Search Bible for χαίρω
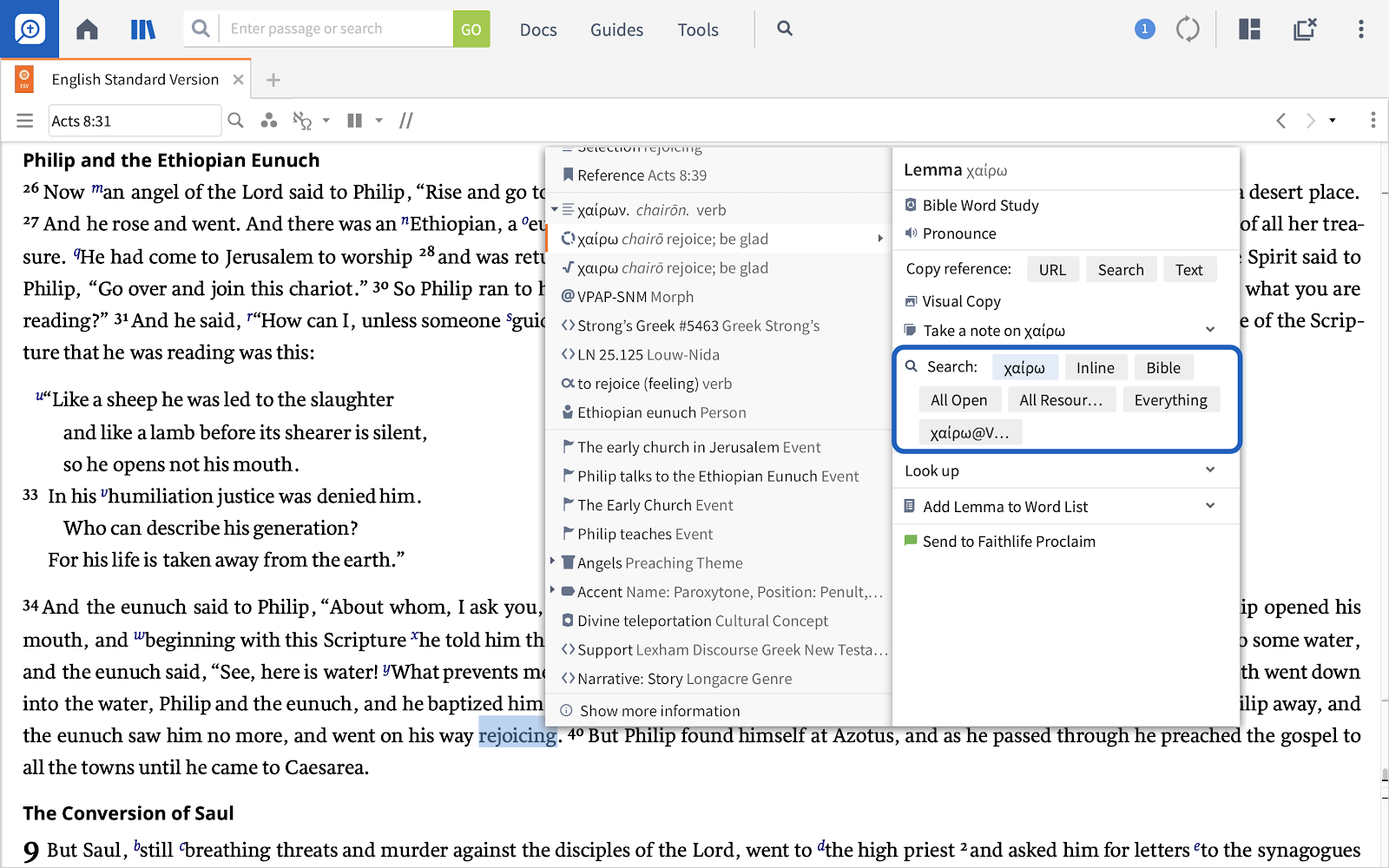 coord(1163,367)
